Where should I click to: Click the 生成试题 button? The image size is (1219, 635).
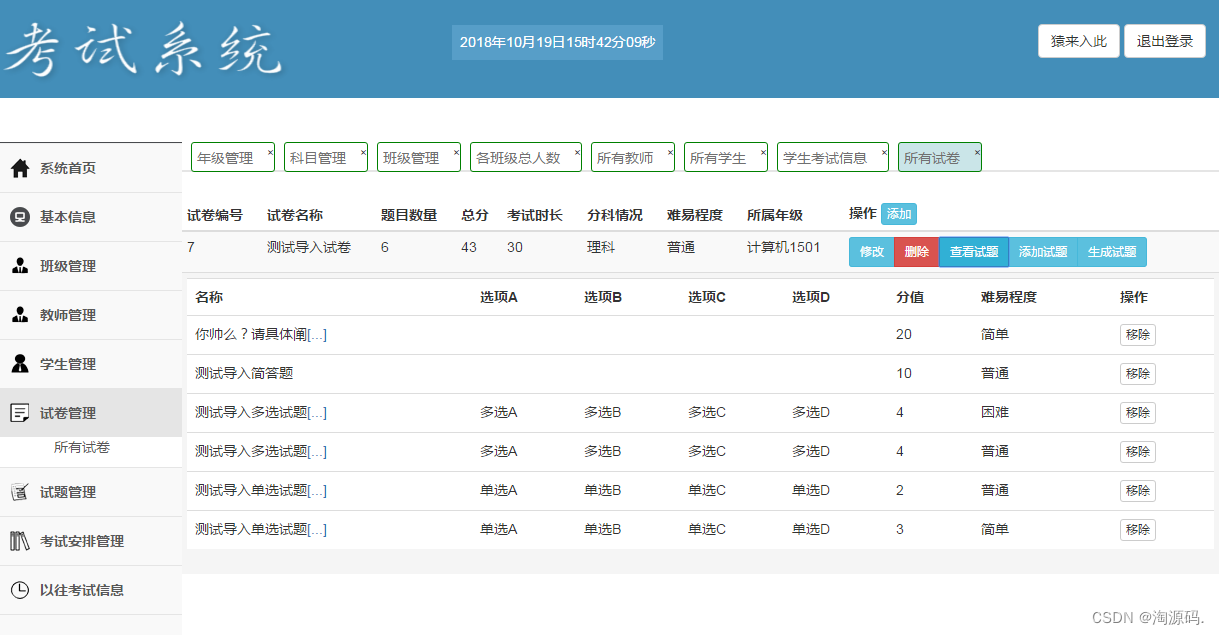(x=1112, y=252)
